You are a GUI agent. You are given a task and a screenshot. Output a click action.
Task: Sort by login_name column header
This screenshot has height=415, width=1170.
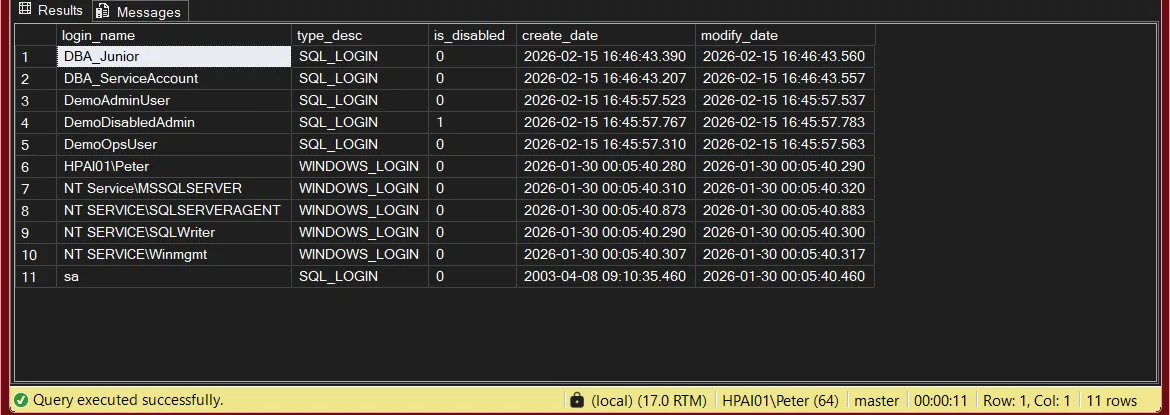[x=174, y=35]
